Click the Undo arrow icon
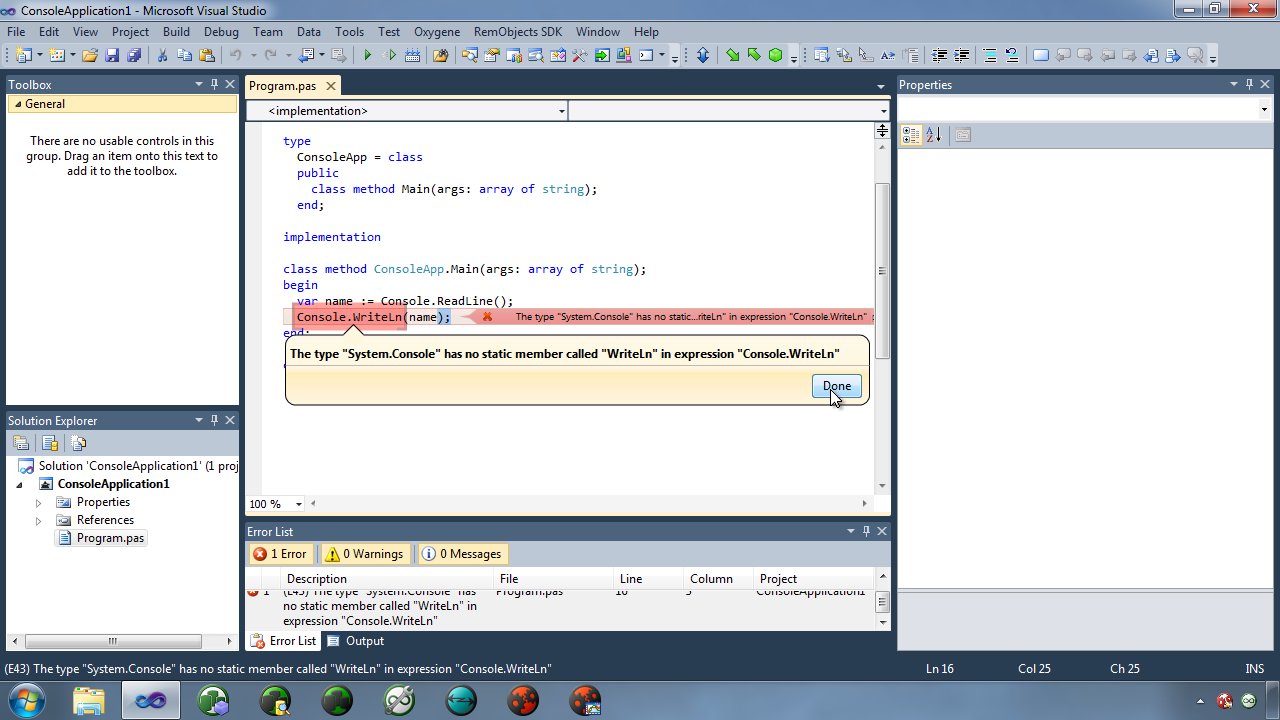Image resolution: width=1280 pixels, height=720 pixels. pyautogui.click(x=235, y=56)
